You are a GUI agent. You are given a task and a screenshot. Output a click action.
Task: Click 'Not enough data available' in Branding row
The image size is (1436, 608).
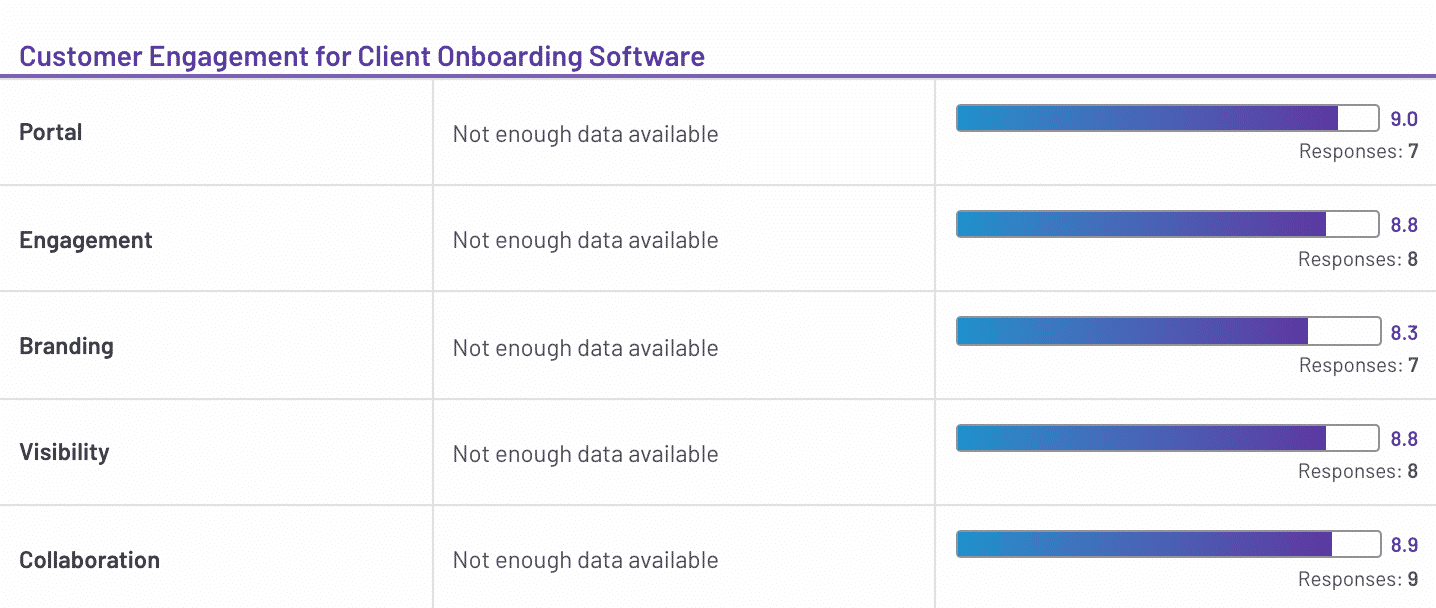tap(585, 348)
